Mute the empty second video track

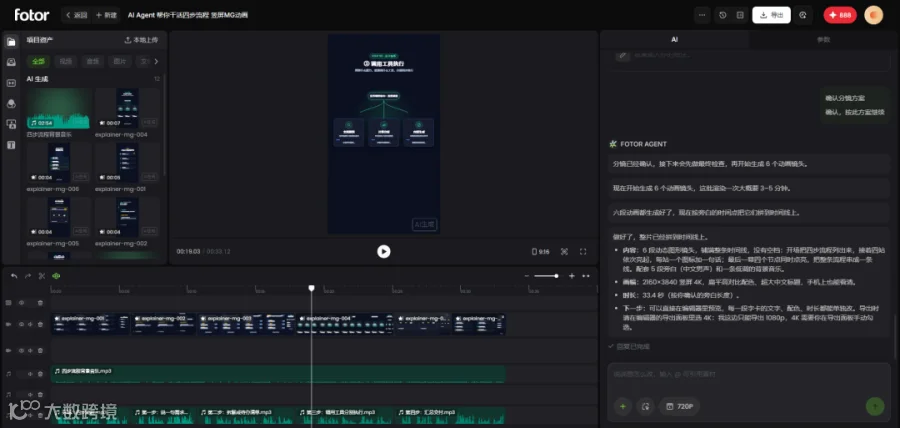31,350
